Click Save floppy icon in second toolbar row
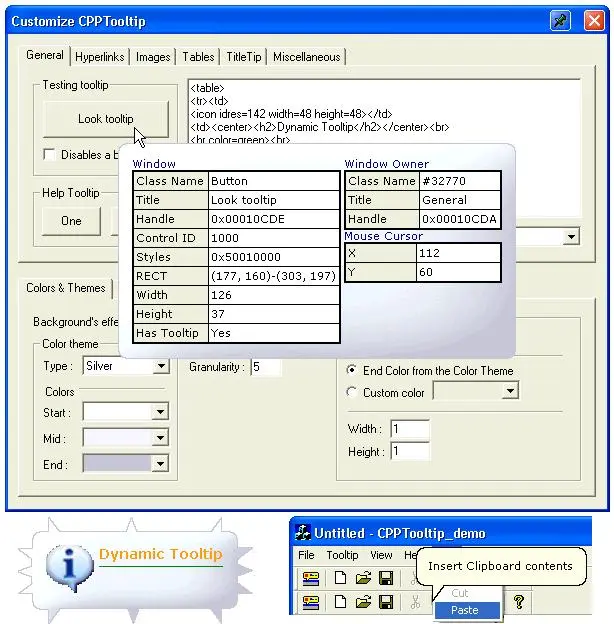Viewport: 614px width, 624px height. 386,602
